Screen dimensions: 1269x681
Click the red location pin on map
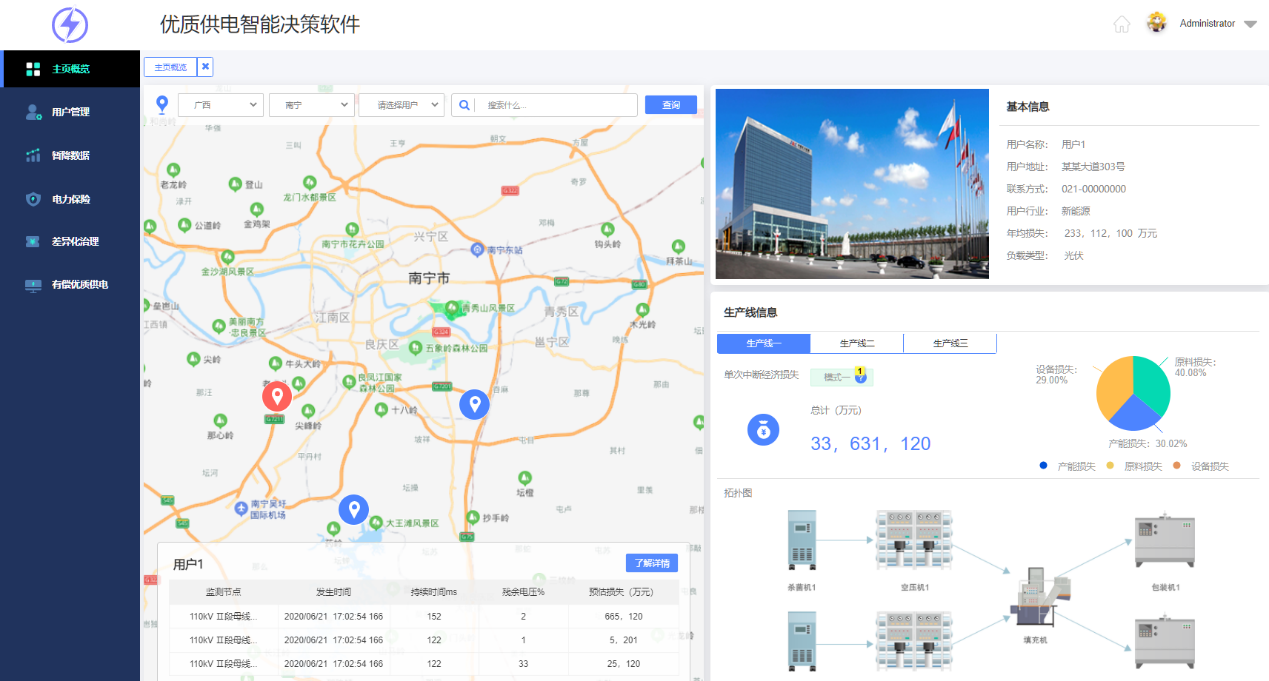point(277,396)
